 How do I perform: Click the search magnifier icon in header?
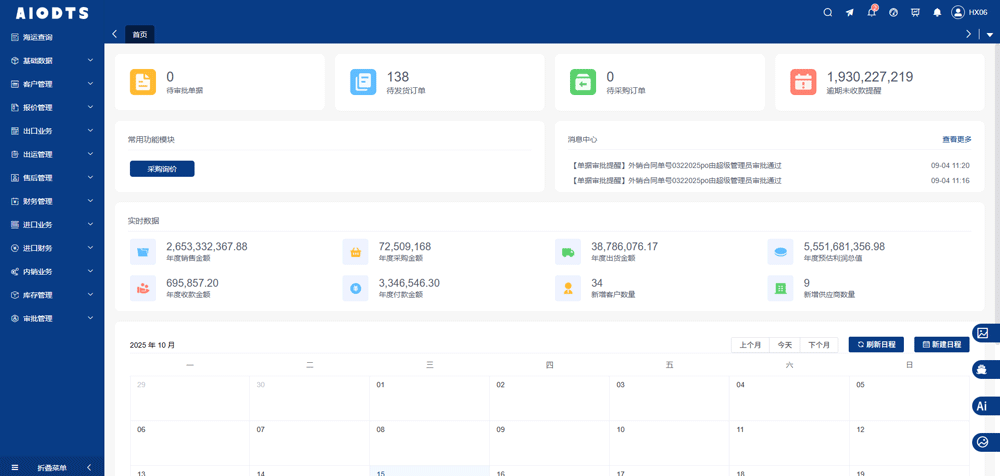(828, 13)
